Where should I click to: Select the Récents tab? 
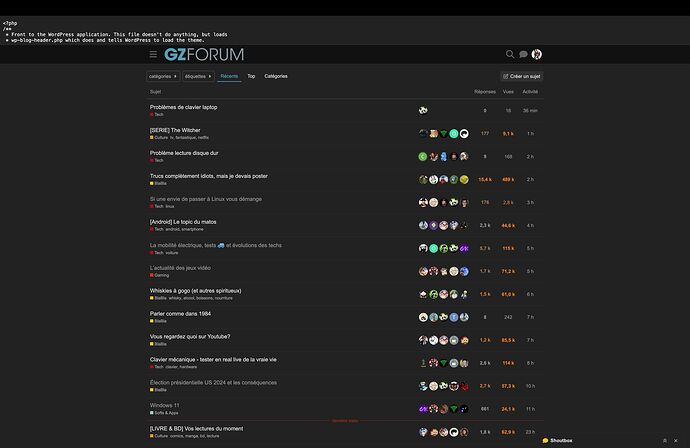pyautogui.click(x=229, y=76)
